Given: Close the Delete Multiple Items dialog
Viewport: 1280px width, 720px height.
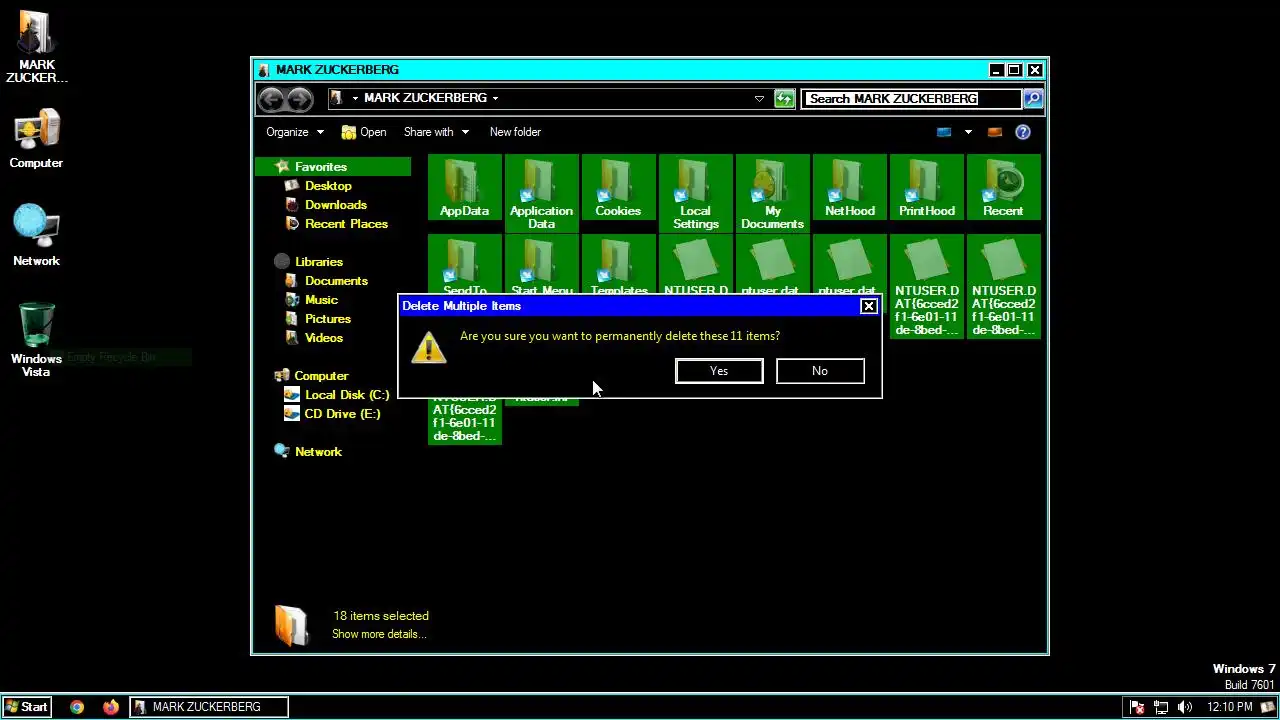Looking at the screenshot, I should tap(868, 306).
